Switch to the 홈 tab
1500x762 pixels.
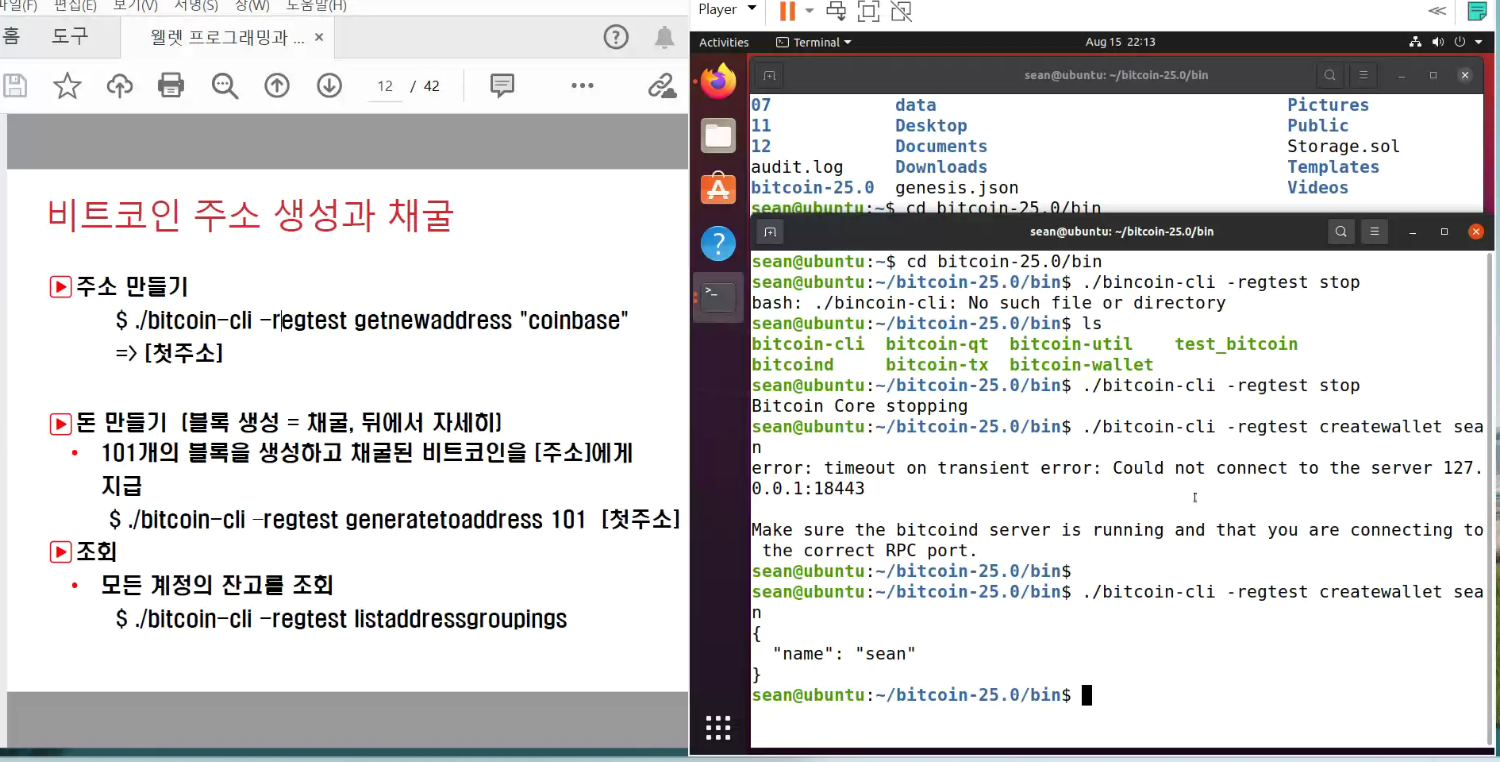pyautogui.click(x=11, y=37)
